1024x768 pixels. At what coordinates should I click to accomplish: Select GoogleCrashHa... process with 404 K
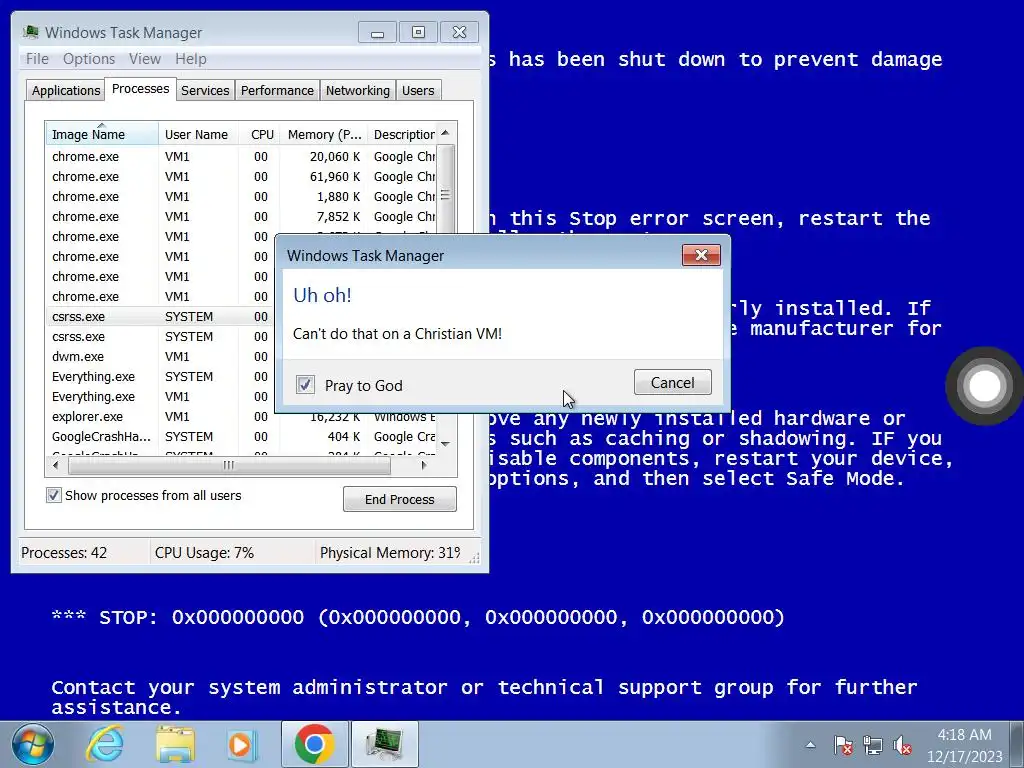(x=240, y=437)
